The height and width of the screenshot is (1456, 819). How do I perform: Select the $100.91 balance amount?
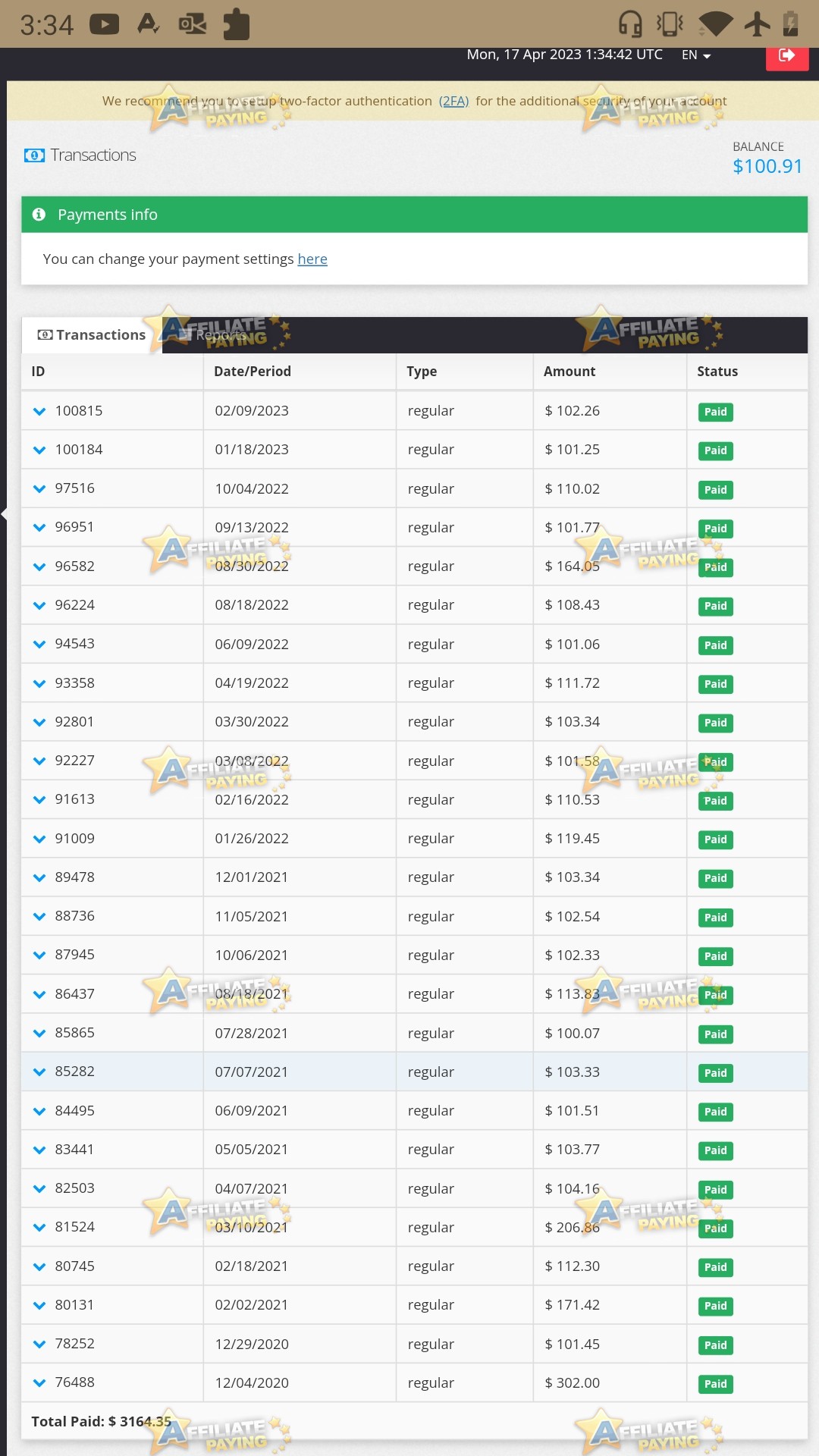(767, 166)
